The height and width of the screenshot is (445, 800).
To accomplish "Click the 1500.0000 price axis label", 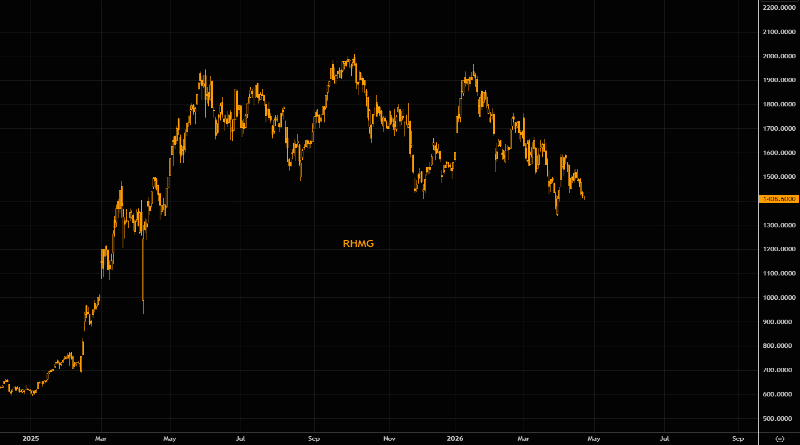I will pos(778,177).
